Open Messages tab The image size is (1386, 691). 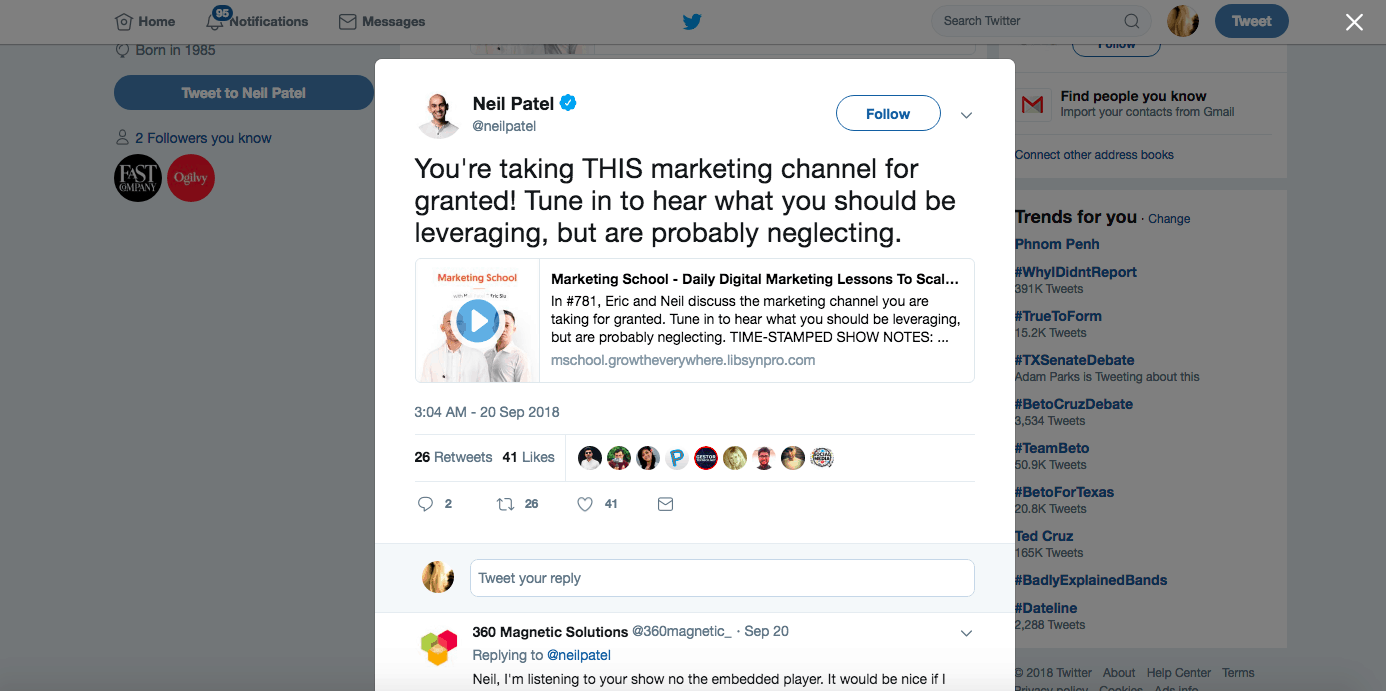pos(382,21)
